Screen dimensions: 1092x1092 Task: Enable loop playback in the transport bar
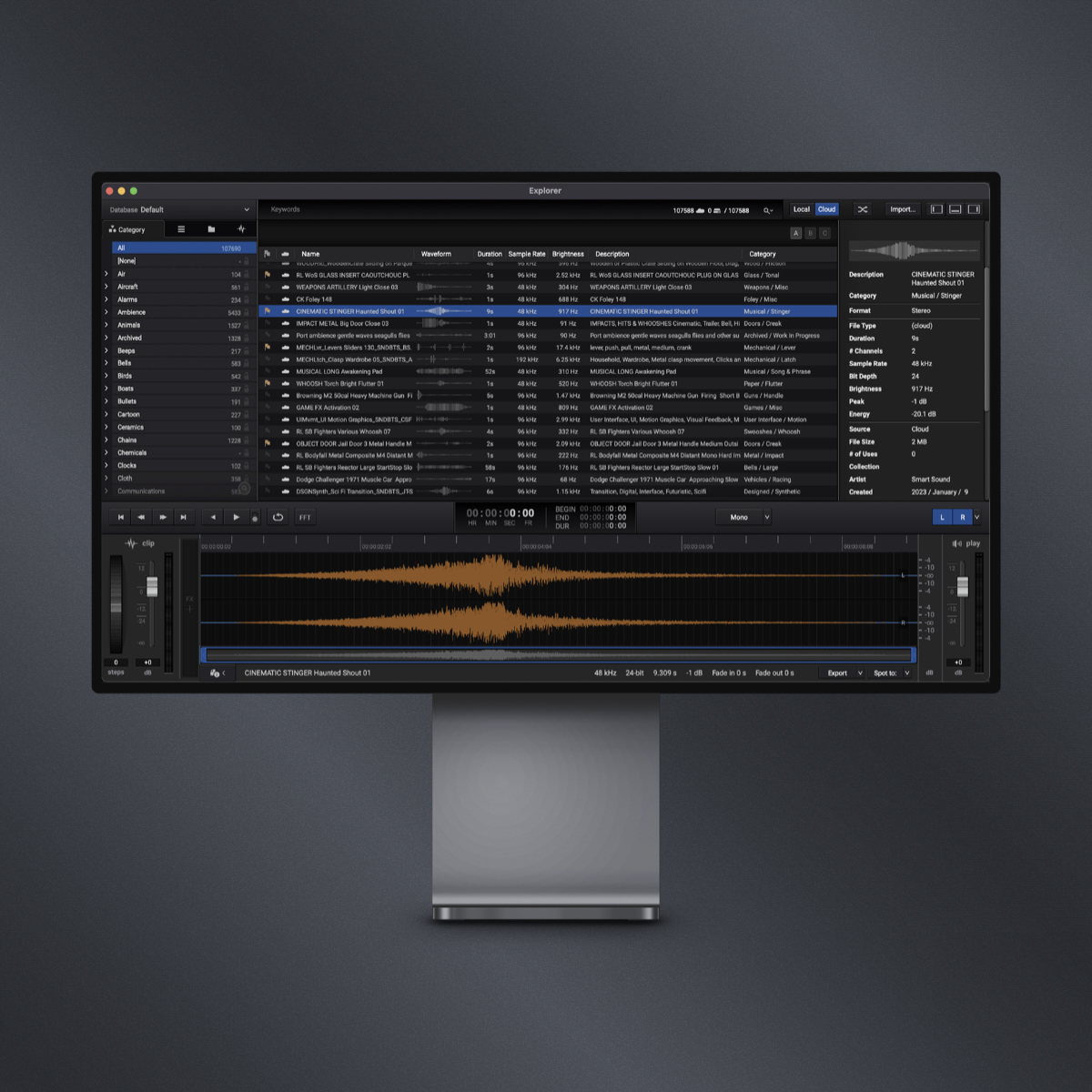[278, 517]
